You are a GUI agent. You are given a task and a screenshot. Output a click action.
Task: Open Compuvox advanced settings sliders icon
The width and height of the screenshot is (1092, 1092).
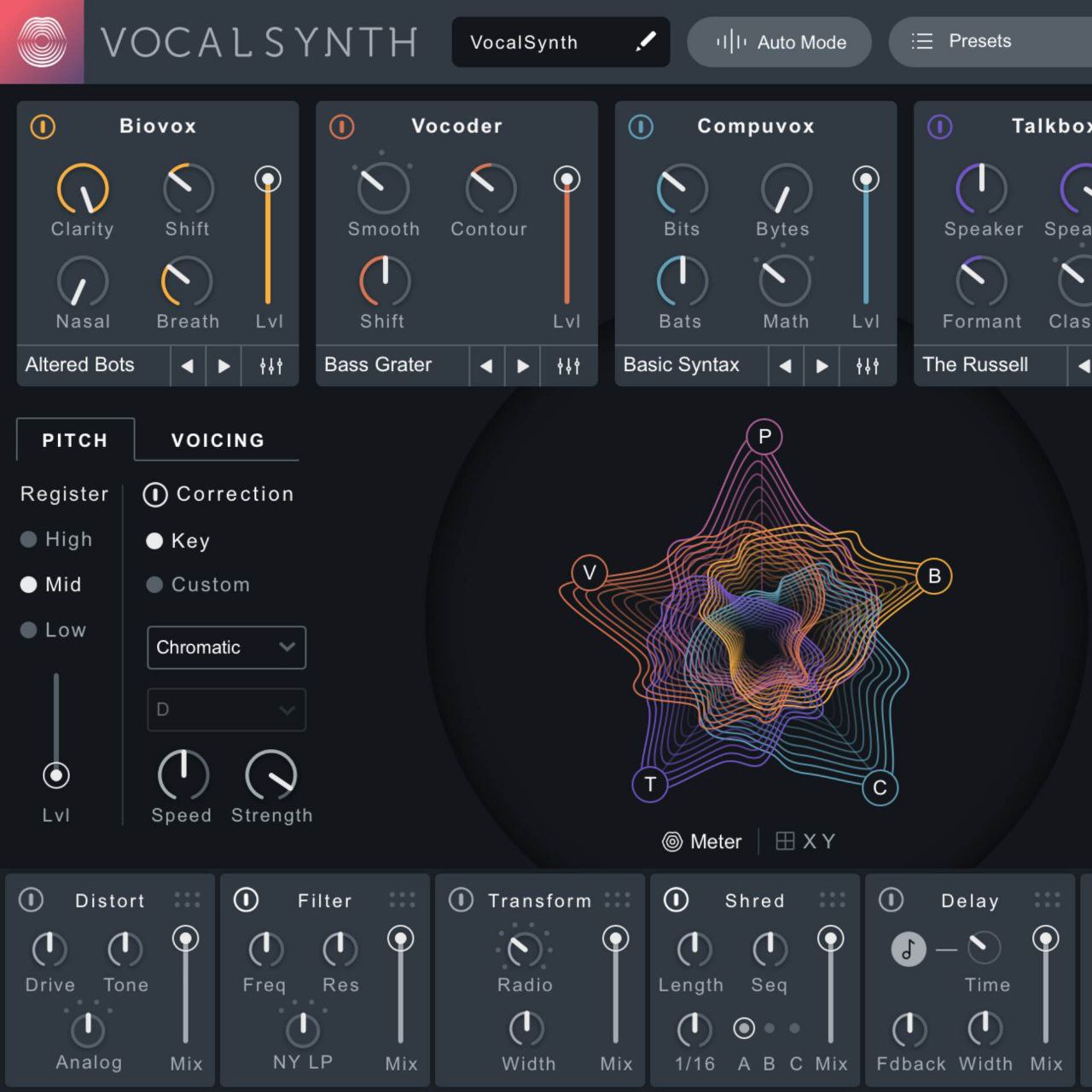point(868,366)
